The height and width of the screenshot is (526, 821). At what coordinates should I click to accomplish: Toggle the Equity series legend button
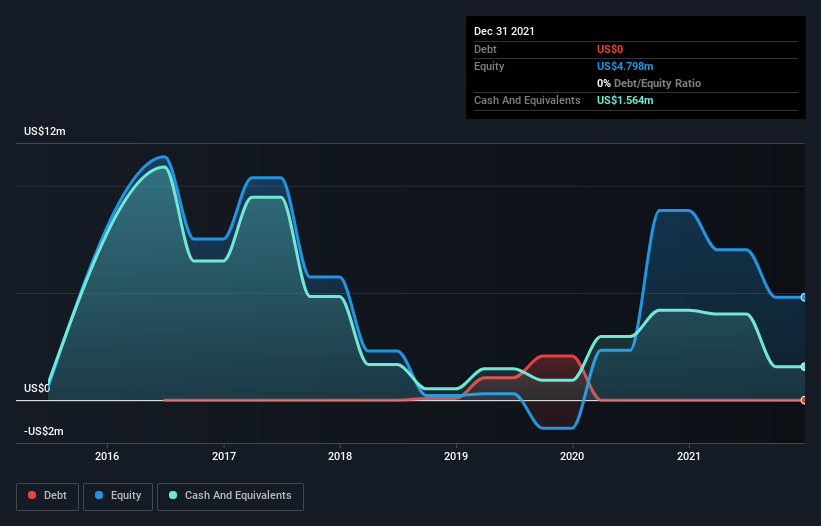tap(118, 496)
